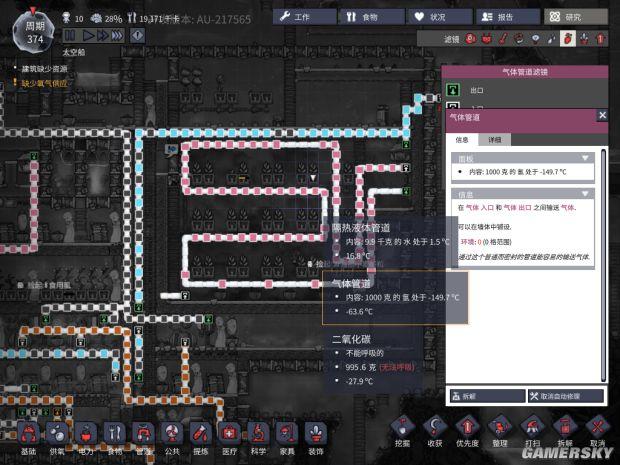The image size is (620, 465).
Task: Click the 气体管道滤镜 panel header
Action: (x=525, y=72)
